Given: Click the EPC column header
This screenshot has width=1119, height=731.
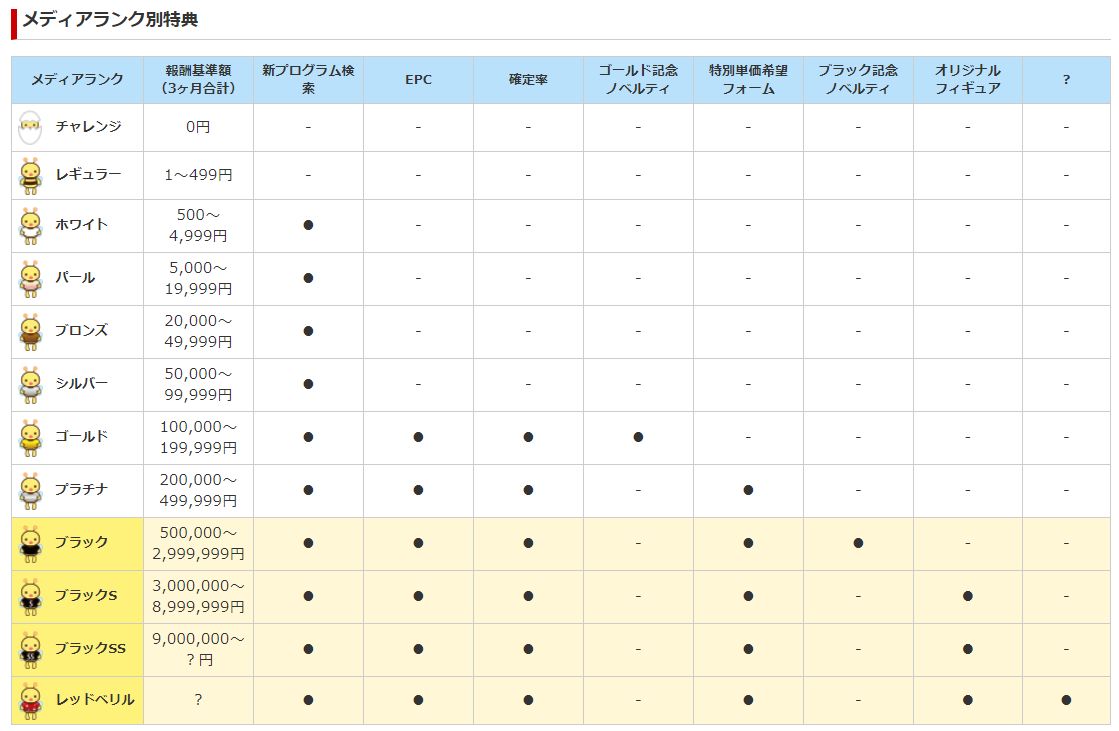Looking at the screenshot, I should point(418,79).
